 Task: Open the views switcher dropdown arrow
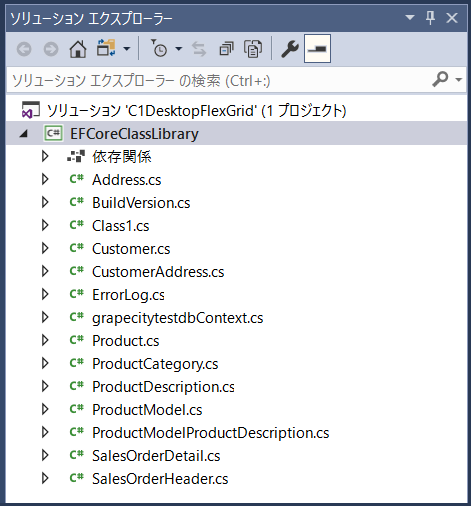click(x=127, y=49)
